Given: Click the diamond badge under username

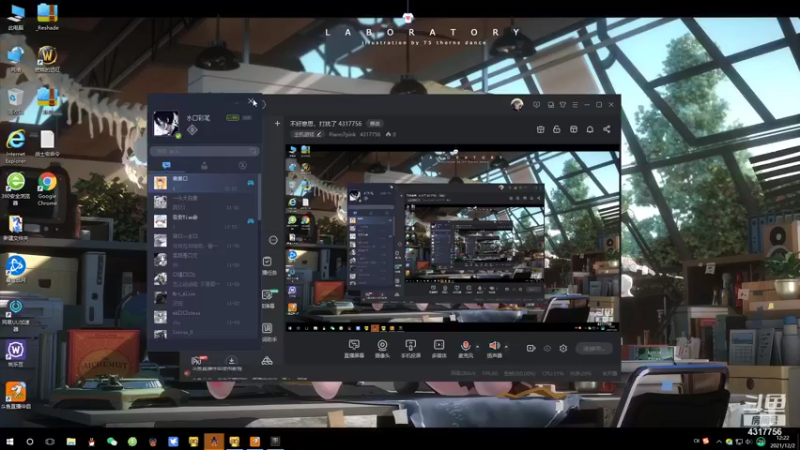Looking at the screenshot, I should [x=192, y=130].
